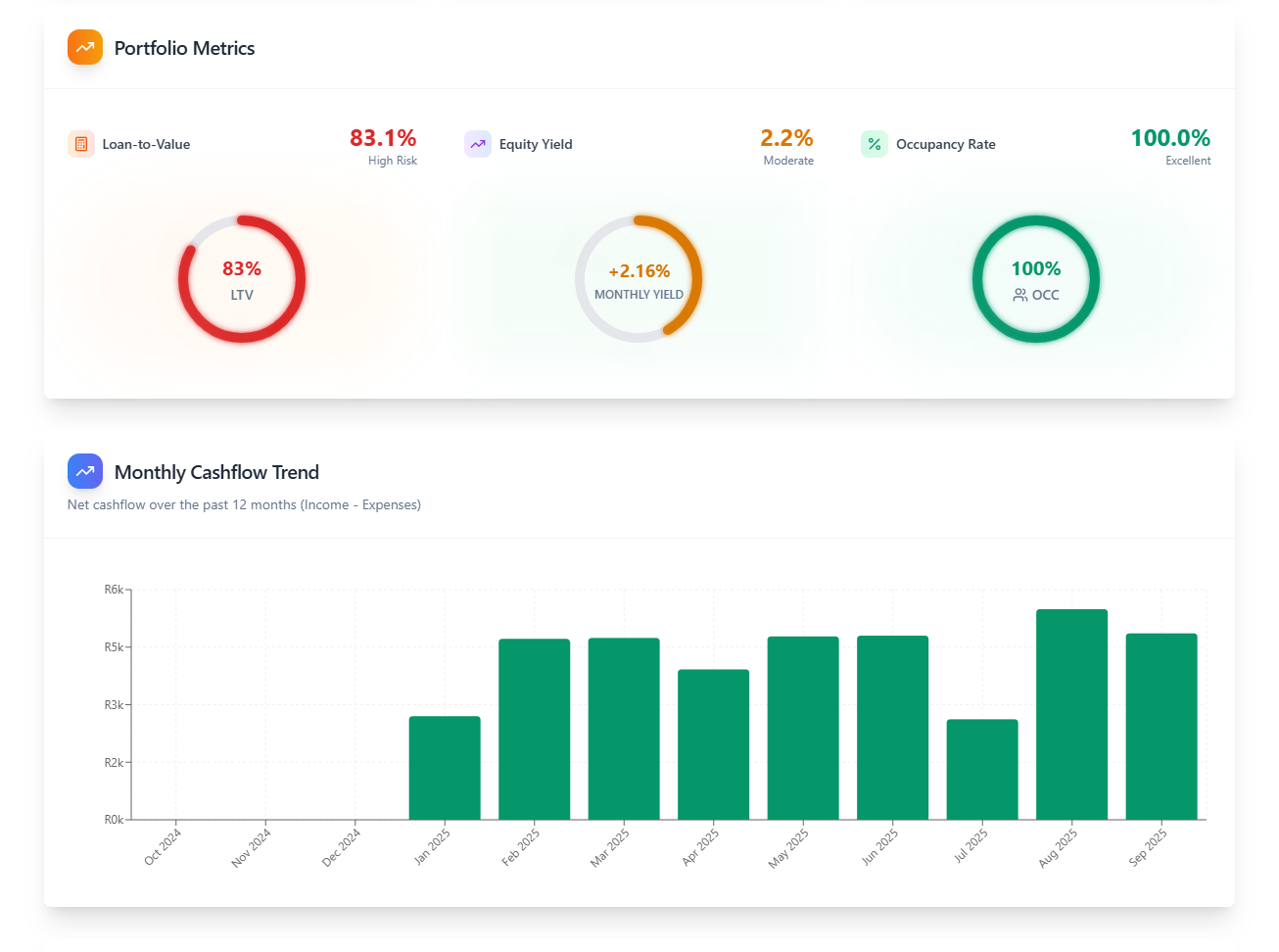Click the Oct 2024 x-axis label
The height and width of the screenshot is (952, 1279).
(x=163, y=846)
